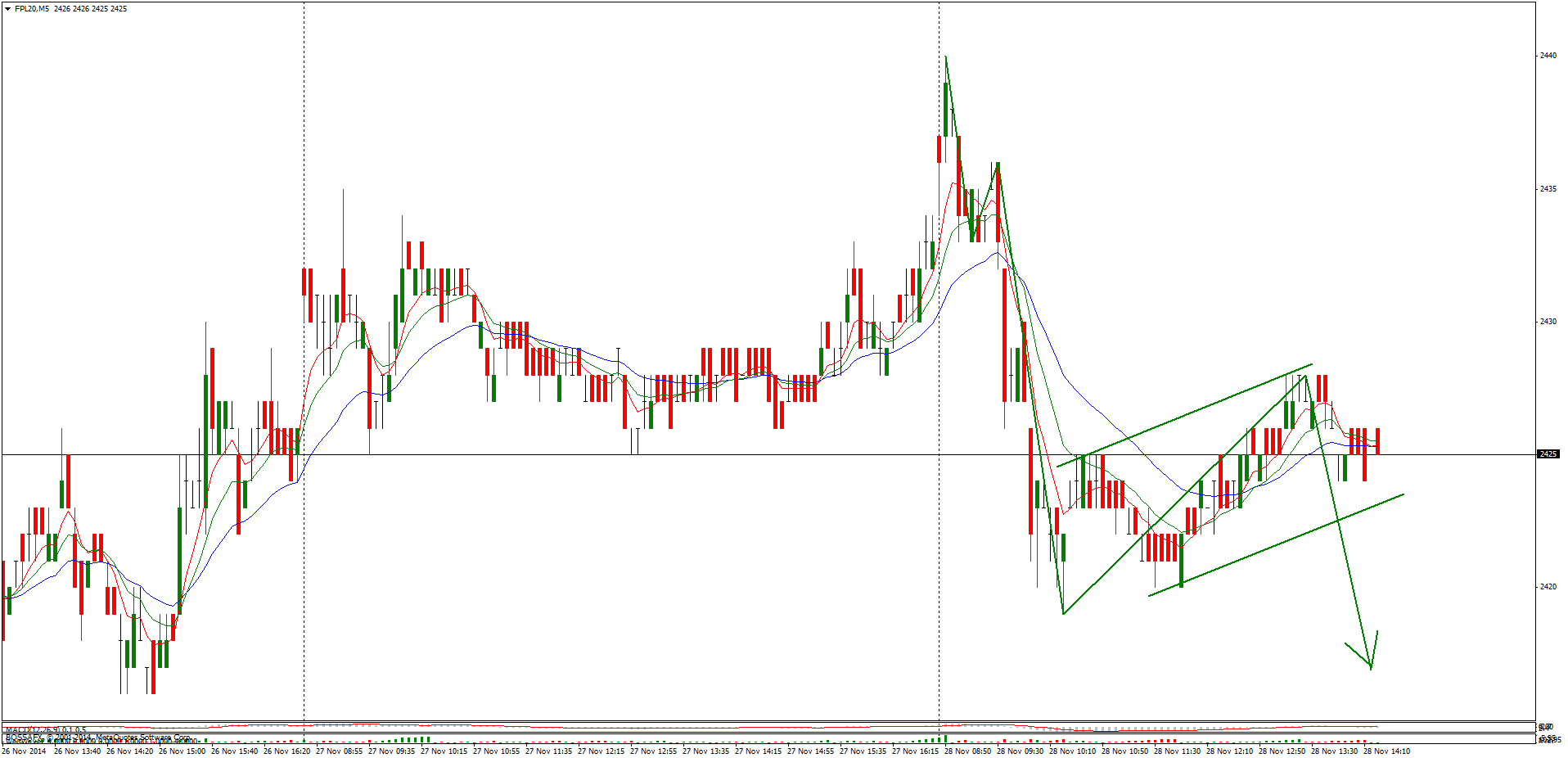1568x758 pixels.
Task: Click the 28 Nov 11:30 time label
Action: [1177, 751]
